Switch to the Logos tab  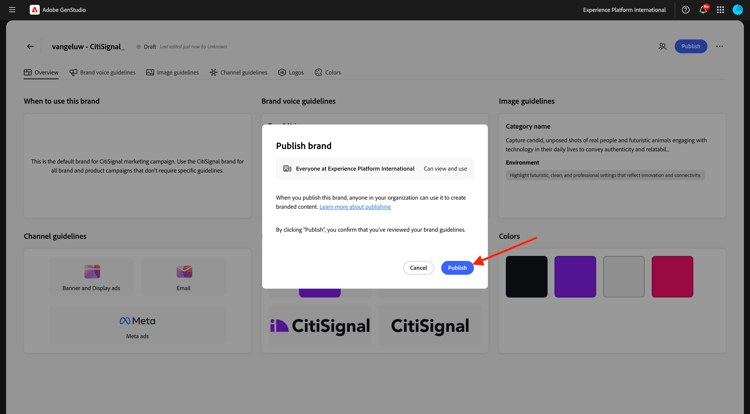pyautogui.click(x=291, y=73)
